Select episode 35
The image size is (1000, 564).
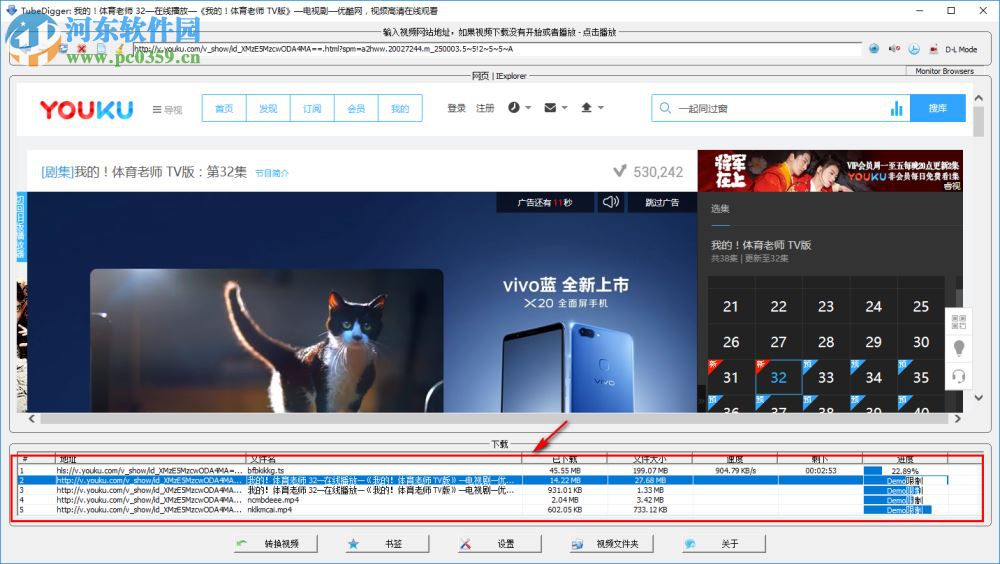tap(921, 377)
